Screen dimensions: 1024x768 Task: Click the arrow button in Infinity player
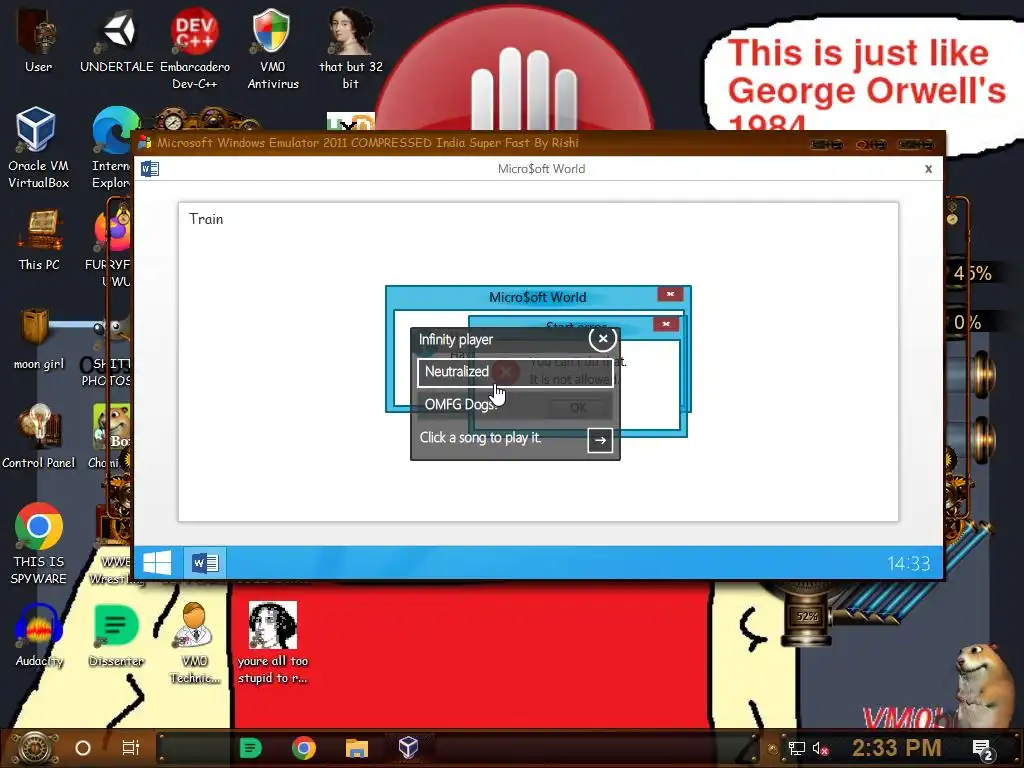coord(600,440)
